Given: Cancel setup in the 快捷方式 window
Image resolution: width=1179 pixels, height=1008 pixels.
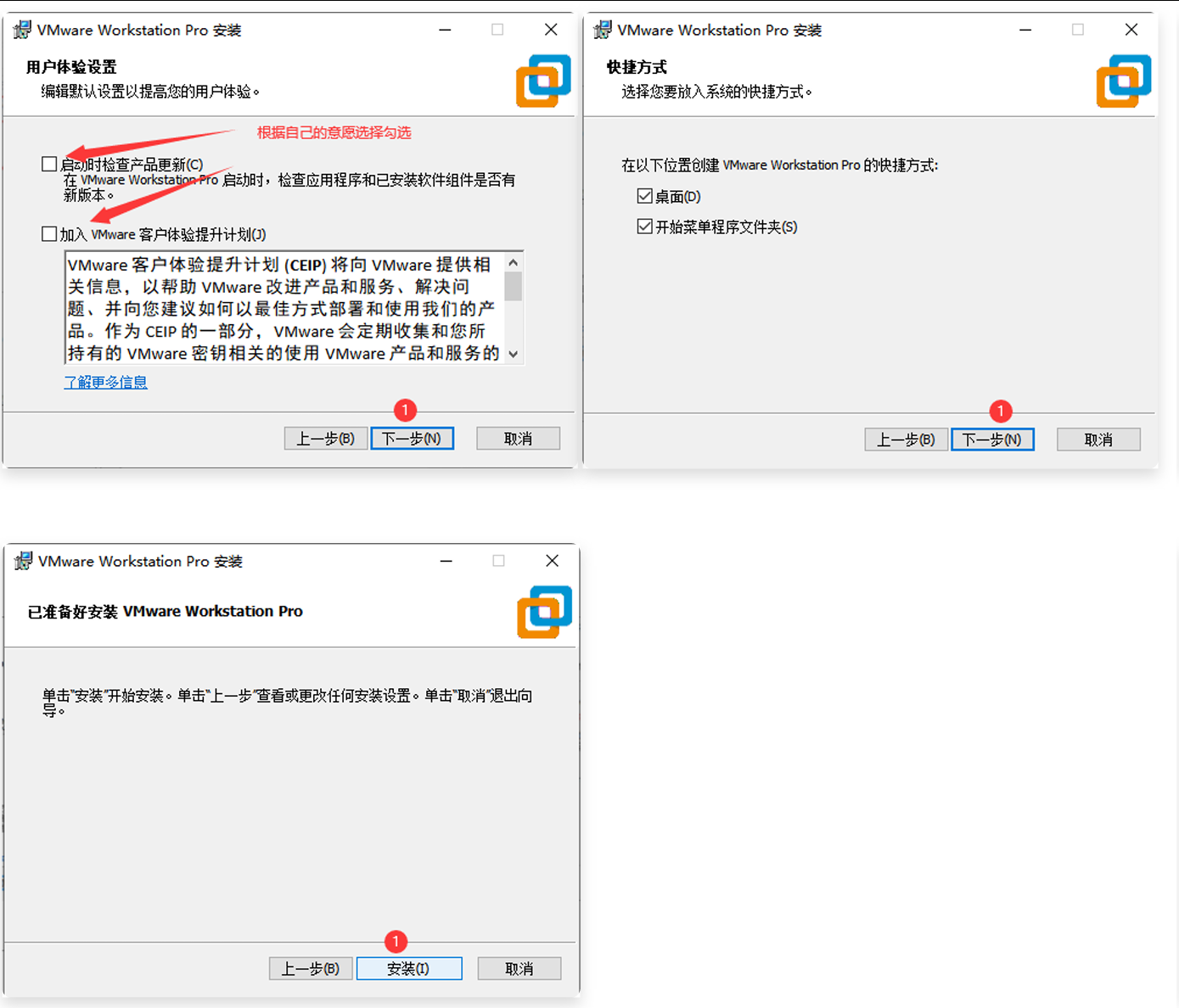Looking at the screenshot, I should tap(1098, 440).
